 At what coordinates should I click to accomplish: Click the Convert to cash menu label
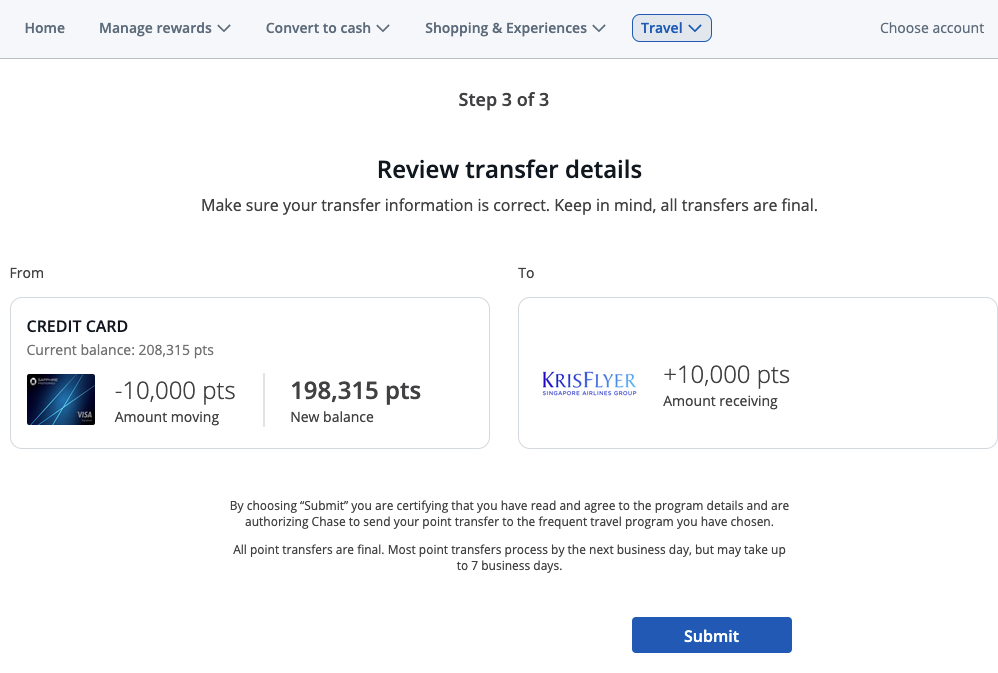point(318,28)
